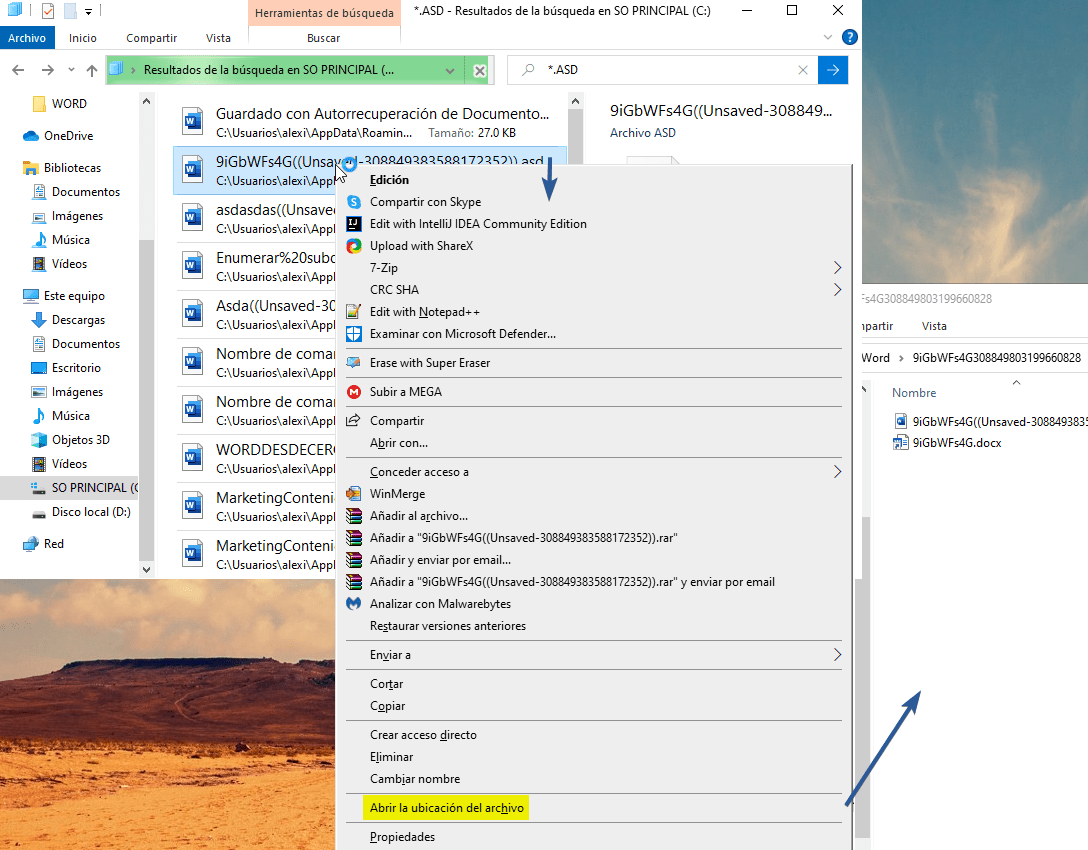1088x850 pixels.
Task: Click WinRAR icon beside Añadir y enviar por email
Action: [x=354, y=560]
